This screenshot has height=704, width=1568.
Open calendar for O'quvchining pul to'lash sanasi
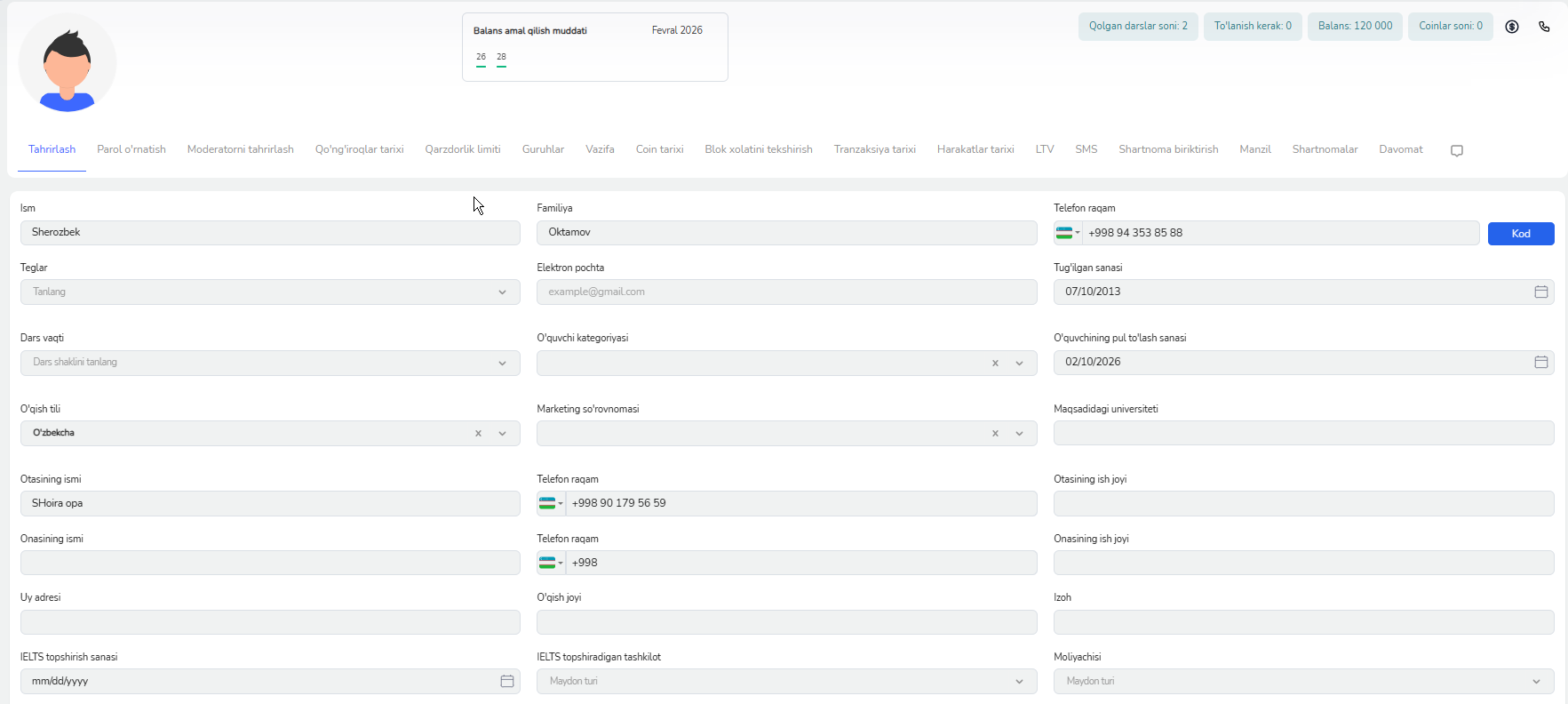[x=1540, y=362]
